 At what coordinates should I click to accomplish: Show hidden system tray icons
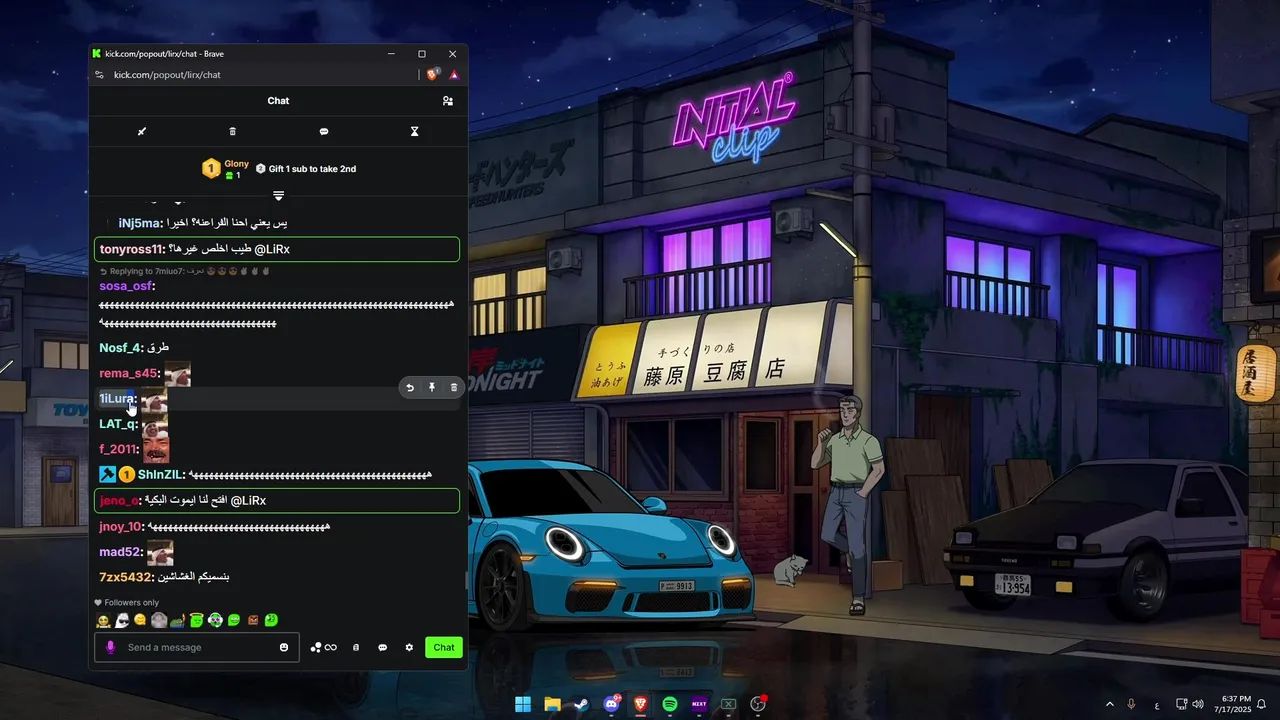(1109, 704)
